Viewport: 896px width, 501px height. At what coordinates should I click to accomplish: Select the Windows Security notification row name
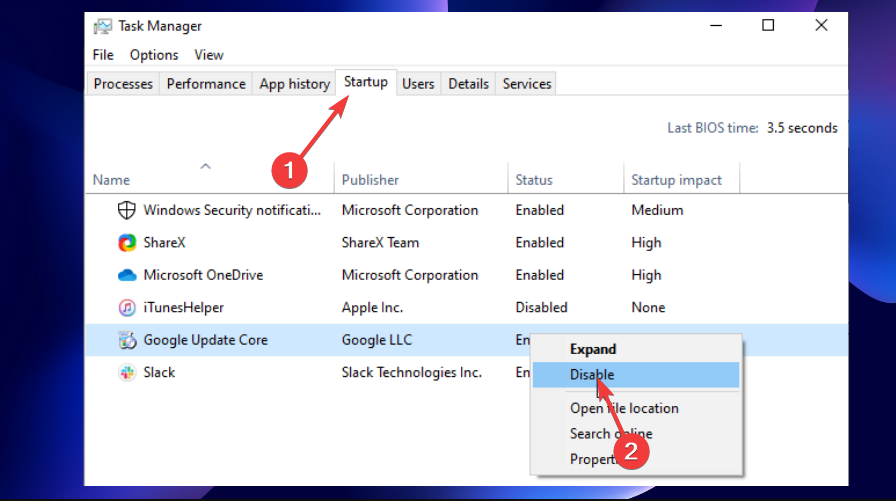232,210
